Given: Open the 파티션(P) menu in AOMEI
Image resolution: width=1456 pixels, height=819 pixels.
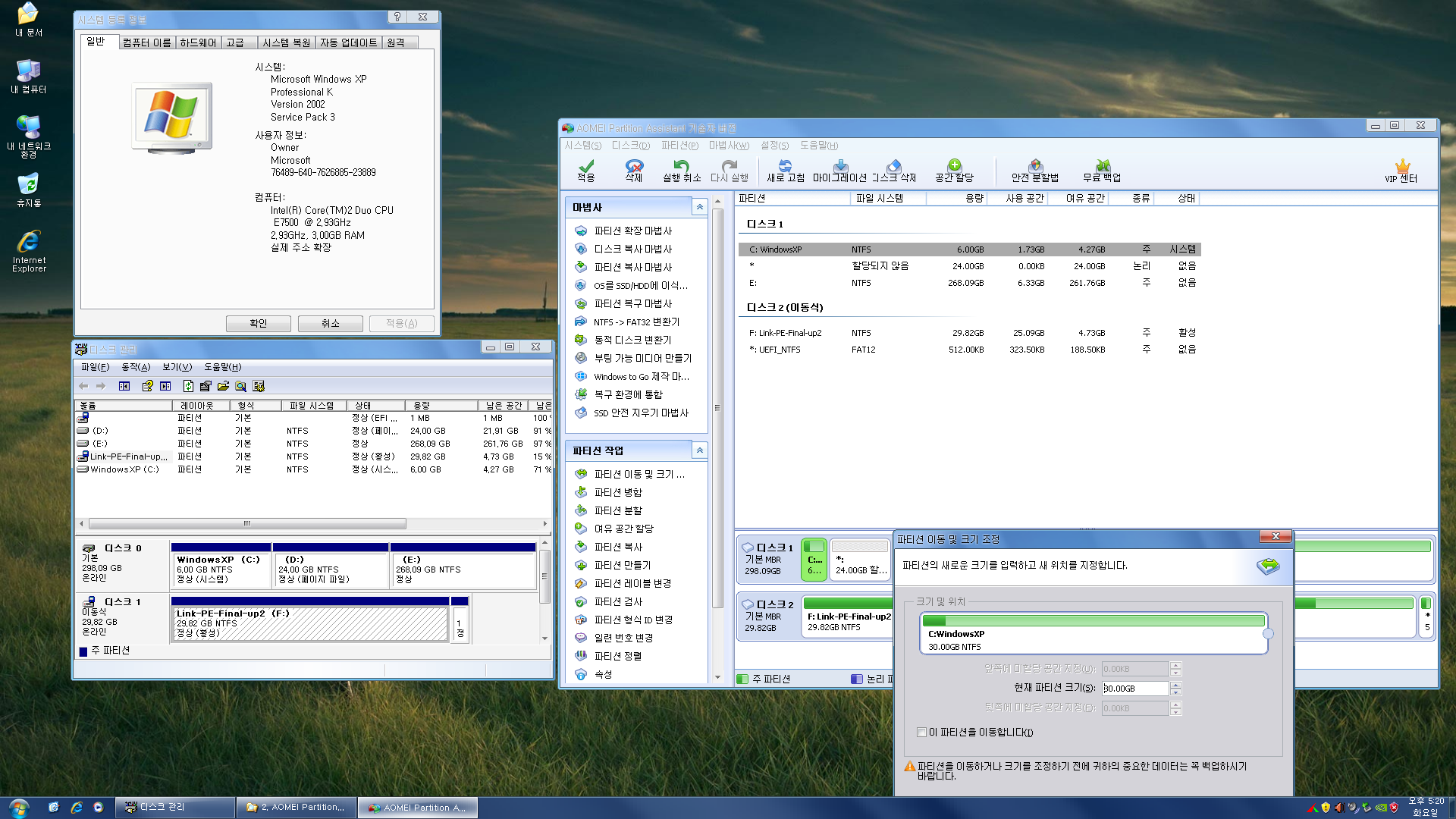Looking at the screenshot, I should [679, 146].
